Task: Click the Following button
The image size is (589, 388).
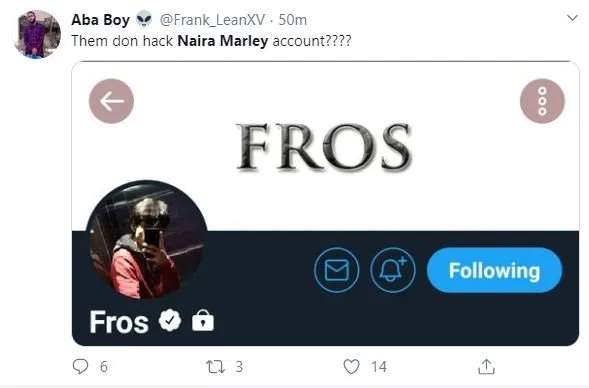Action: 494,270
